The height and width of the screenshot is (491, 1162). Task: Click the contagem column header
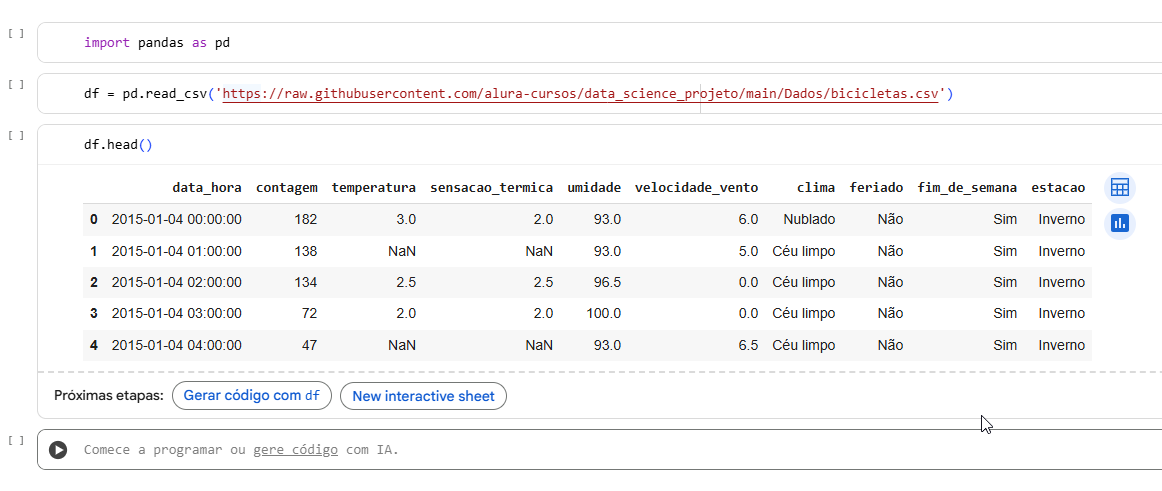click(287, 188)
